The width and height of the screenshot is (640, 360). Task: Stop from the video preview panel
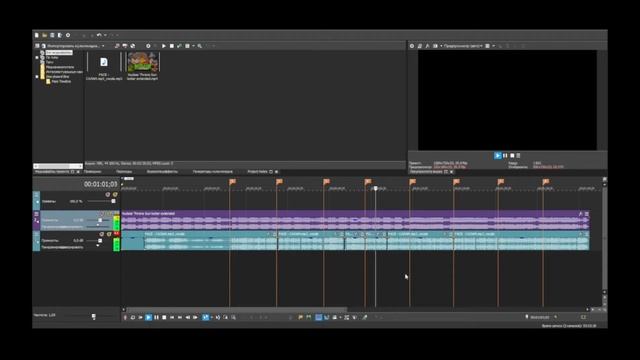(512, 156)
